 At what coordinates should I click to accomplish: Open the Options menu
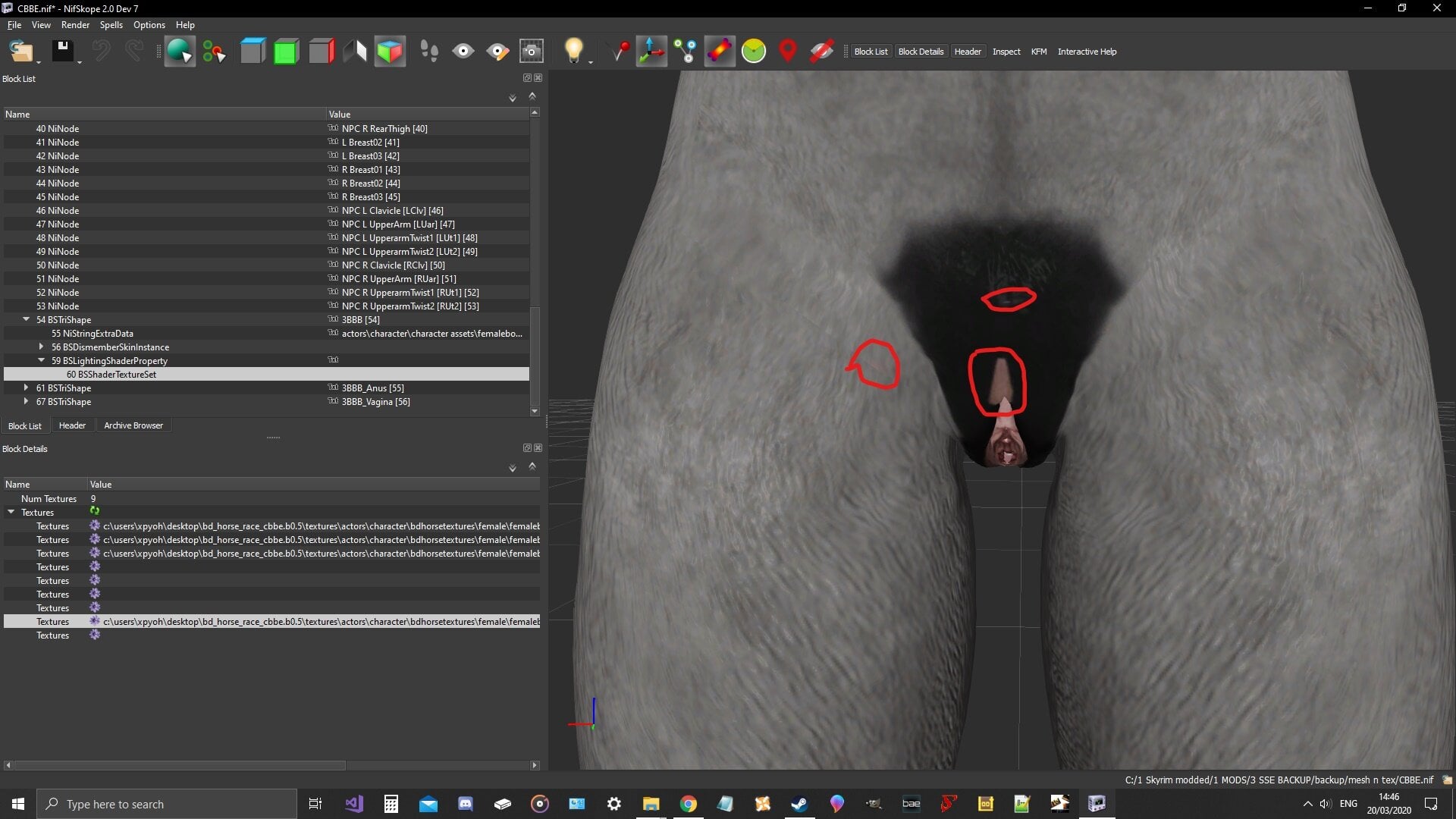point(149,25)
